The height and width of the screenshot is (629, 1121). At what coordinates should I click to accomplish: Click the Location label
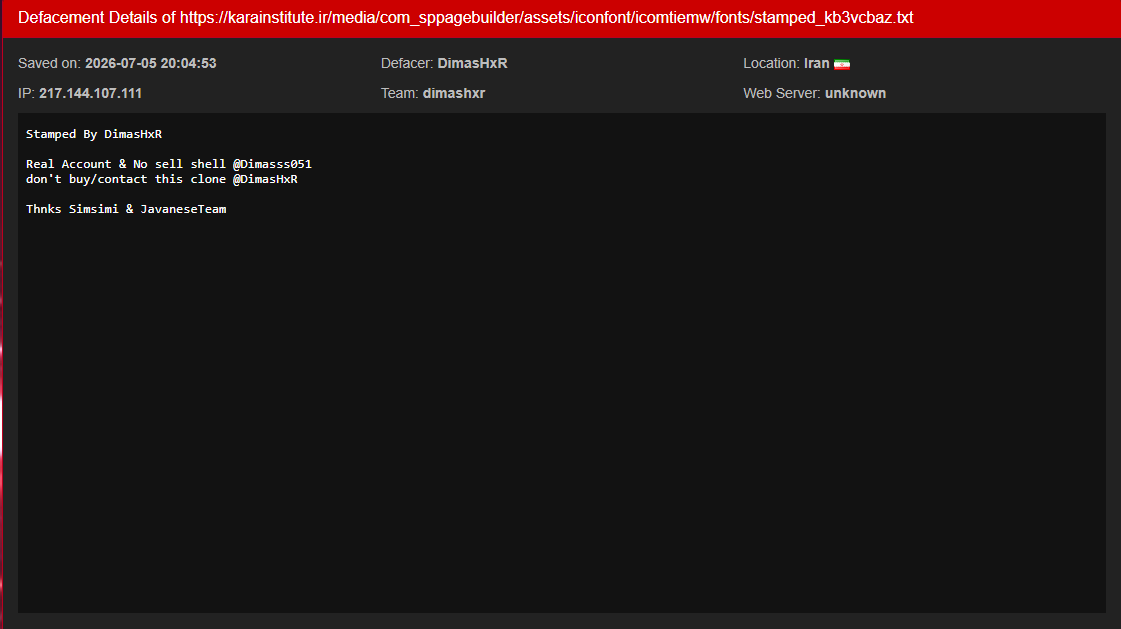coord(771,64)
